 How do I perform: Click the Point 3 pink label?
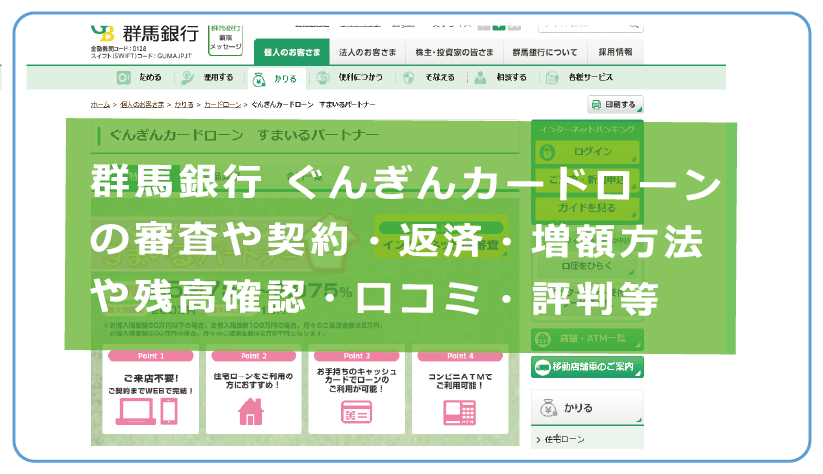356,356
